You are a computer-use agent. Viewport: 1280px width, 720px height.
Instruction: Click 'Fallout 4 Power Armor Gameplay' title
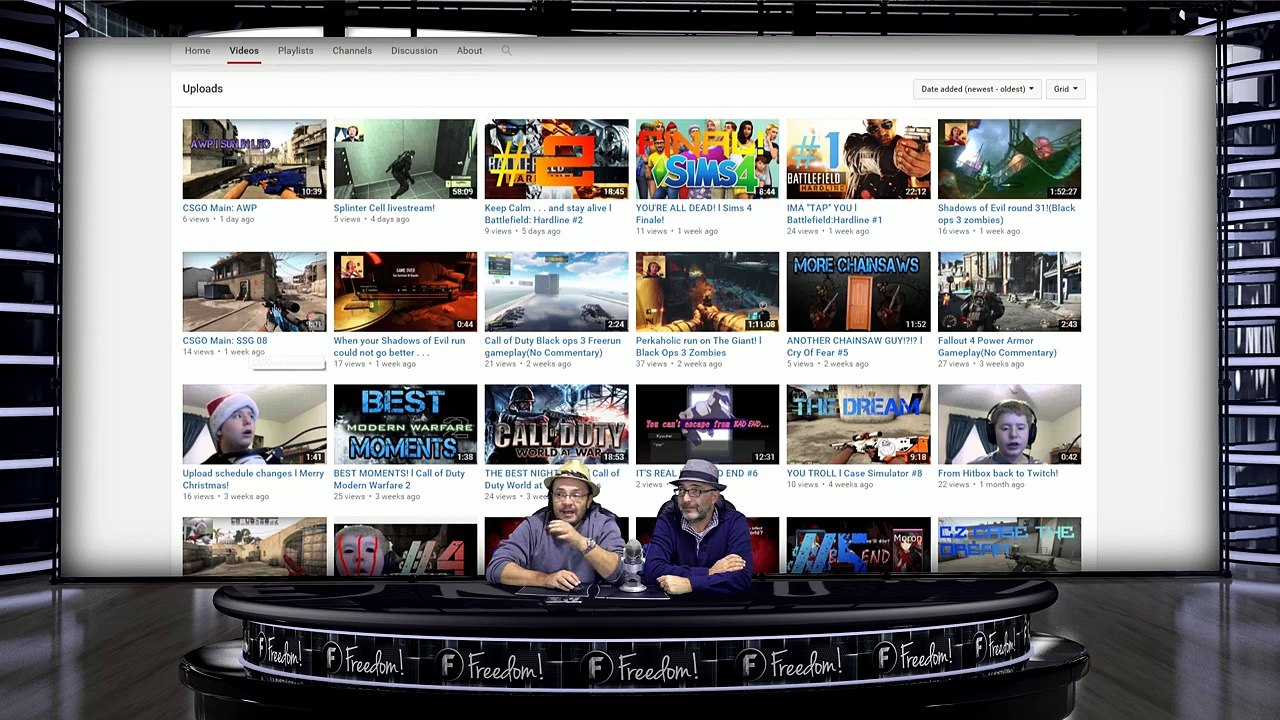click(997, 347)
